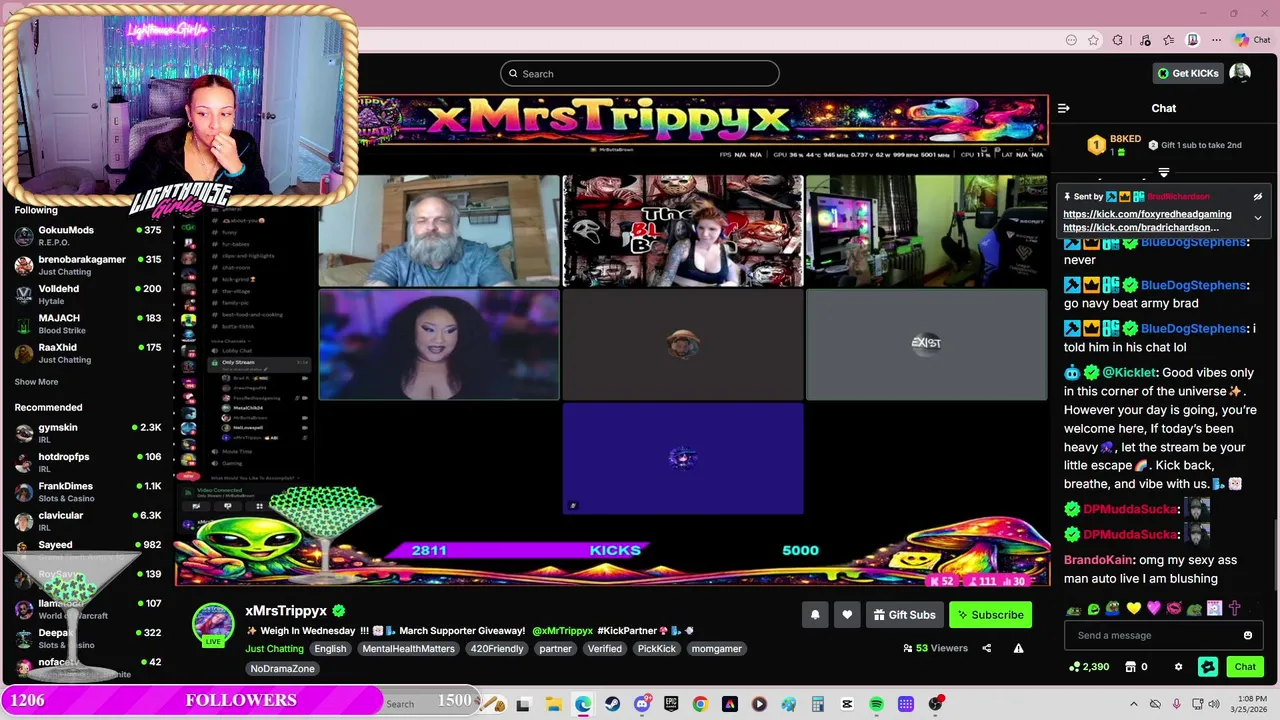
Task: Click BrandoKain username in chat
Action: [x=1098, y=560]
